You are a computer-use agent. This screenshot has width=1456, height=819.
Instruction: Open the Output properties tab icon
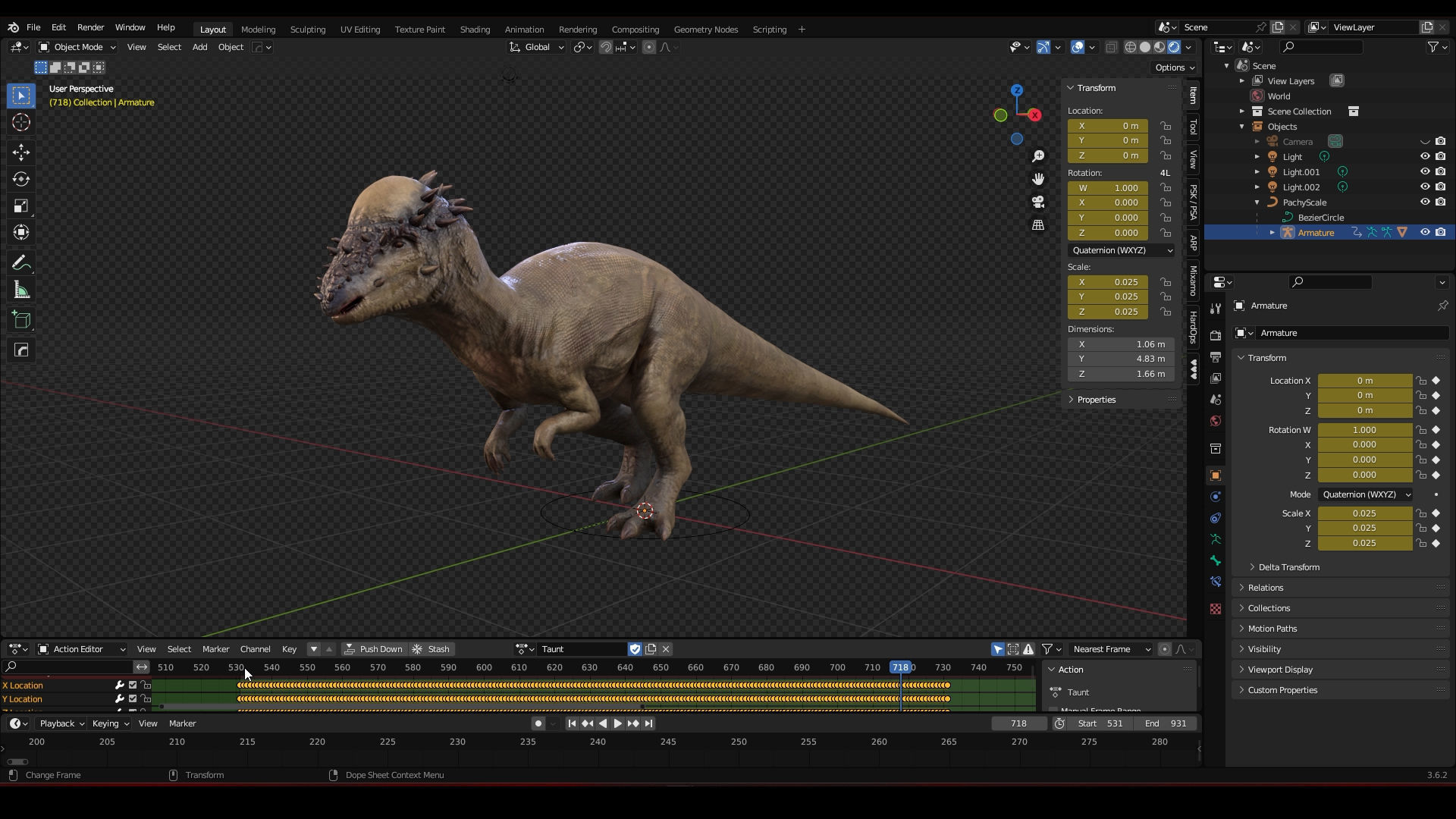pyautogui.click(x=1216, y=356)
